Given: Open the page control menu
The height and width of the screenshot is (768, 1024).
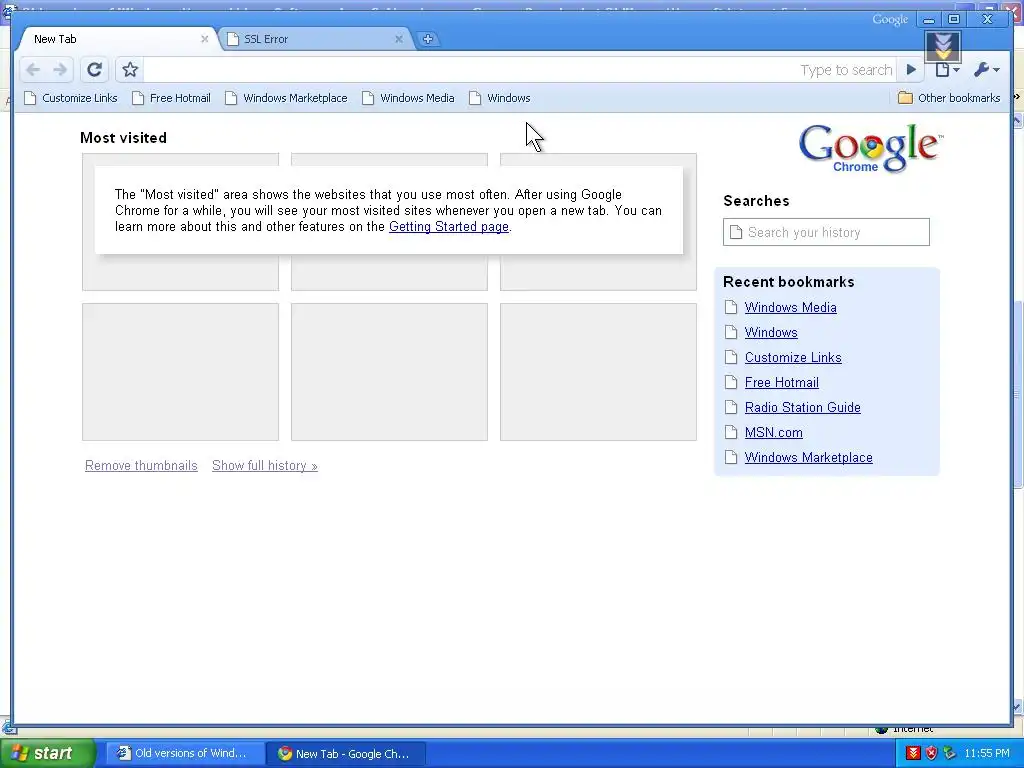Looking at the screenshot, I should click(x=946, y=69).
